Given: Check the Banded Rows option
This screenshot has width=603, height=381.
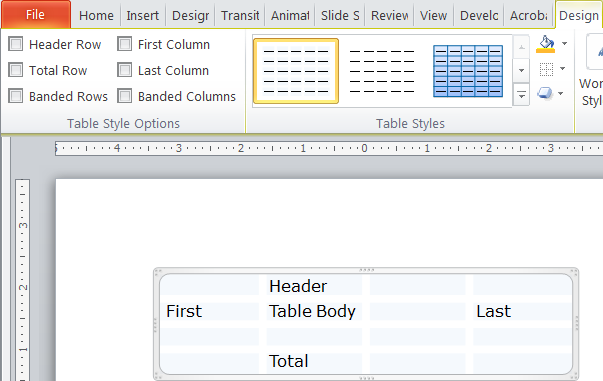Looking at the screenshot, I should click(16, 96).
